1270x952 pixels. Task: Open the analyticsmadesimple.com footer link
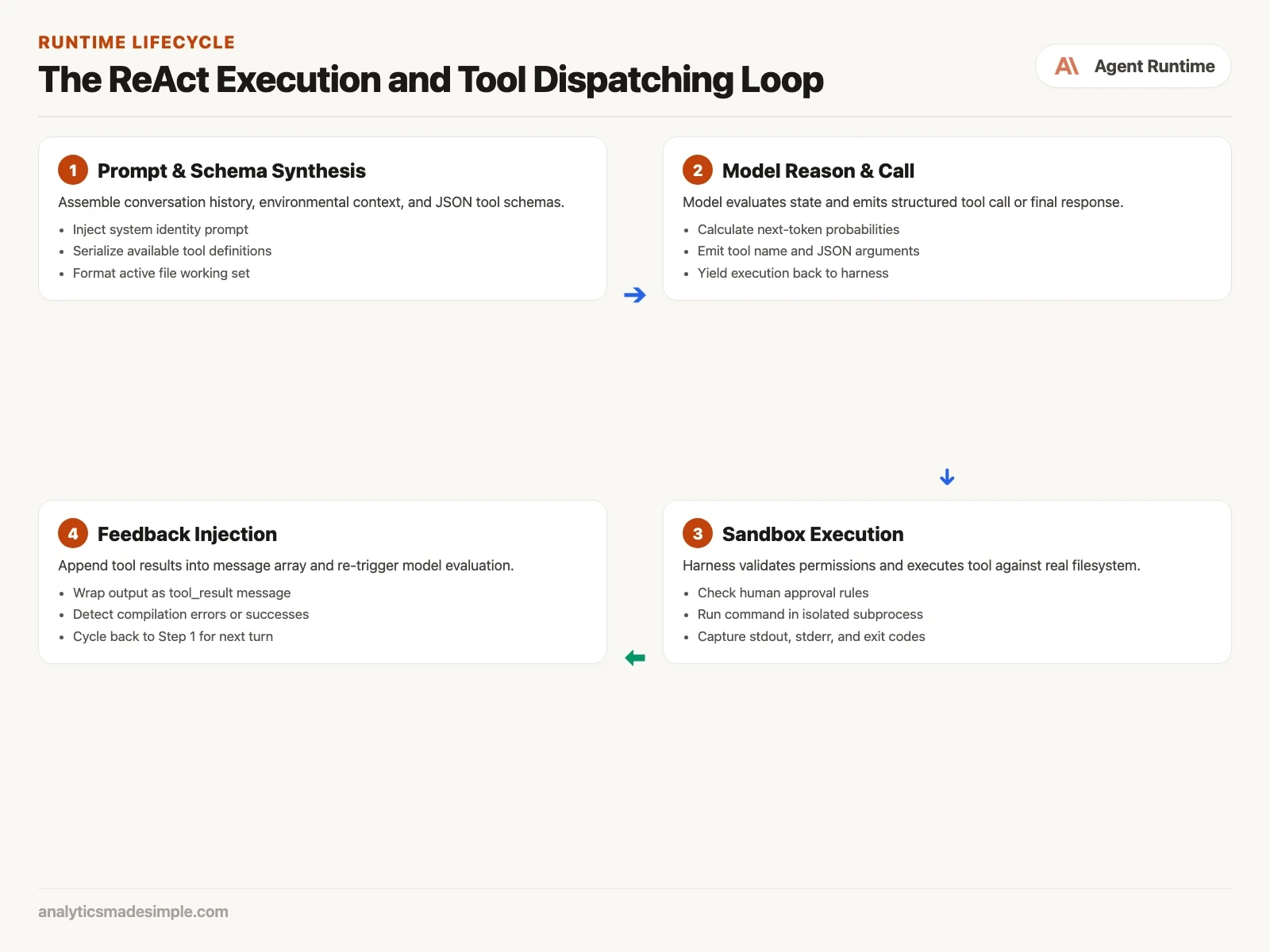[x=133, y=912]
